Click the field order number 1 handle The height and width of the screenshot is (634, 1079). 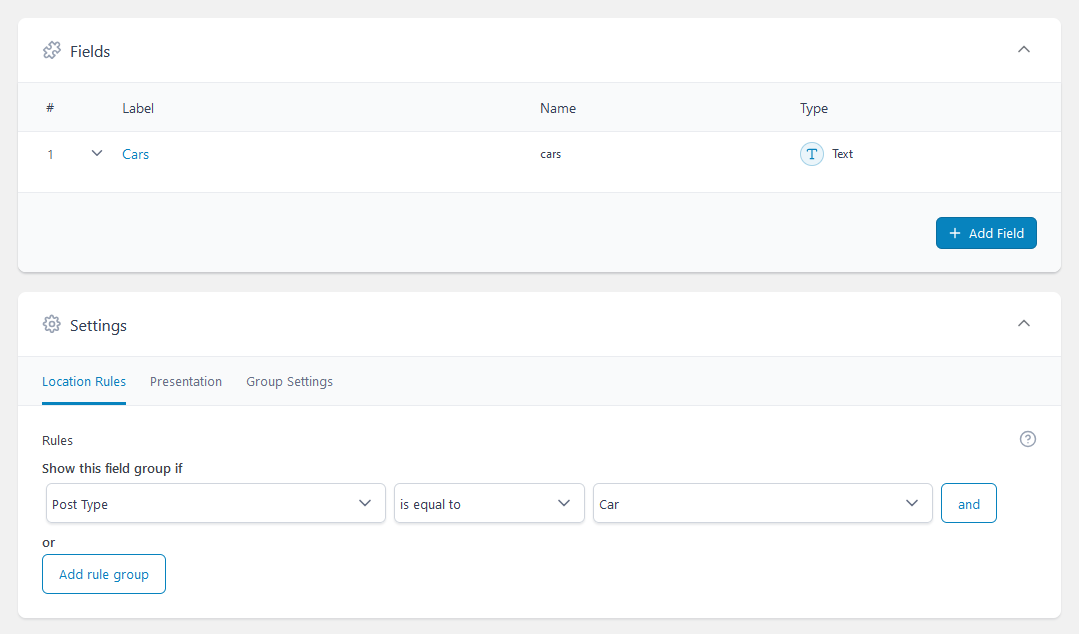click(x=51, y=155)
